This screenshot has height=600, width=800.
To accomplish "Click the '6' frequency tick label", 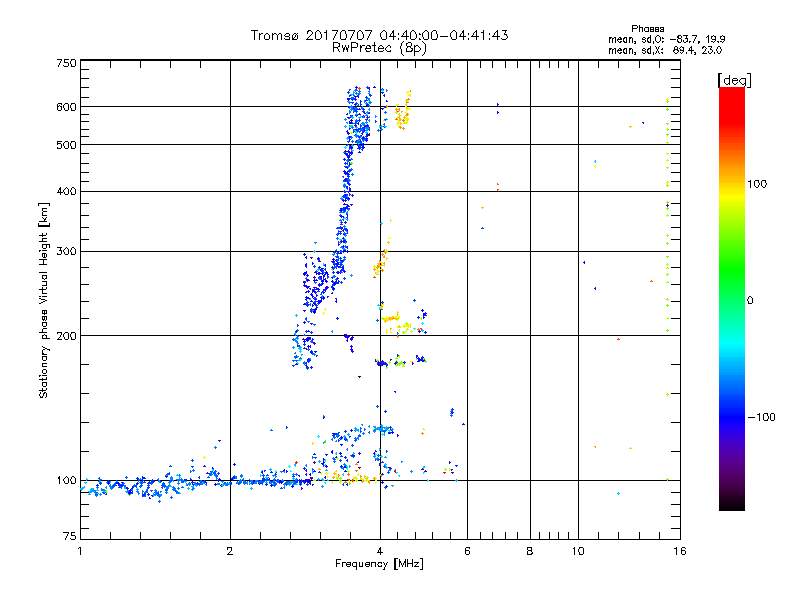I will tap(467, 551).
